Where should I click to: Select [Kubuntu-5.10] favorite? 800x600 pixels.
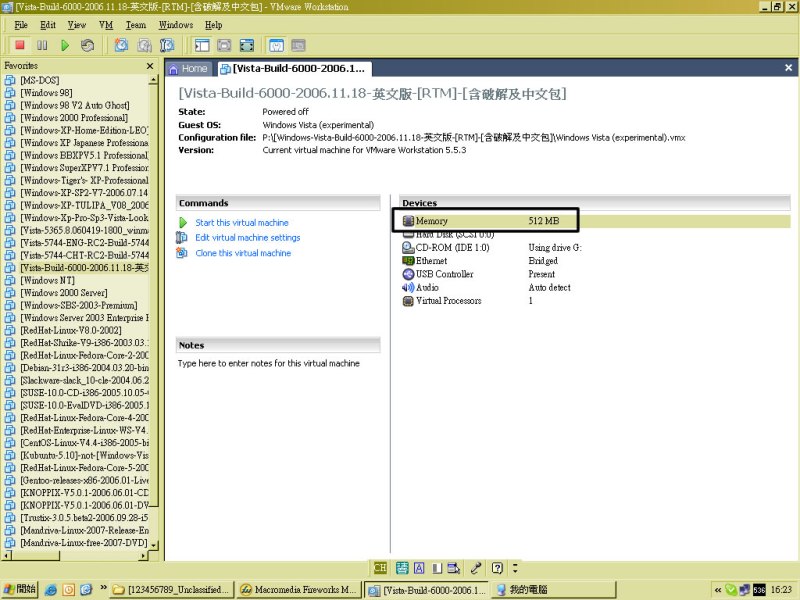84,455
